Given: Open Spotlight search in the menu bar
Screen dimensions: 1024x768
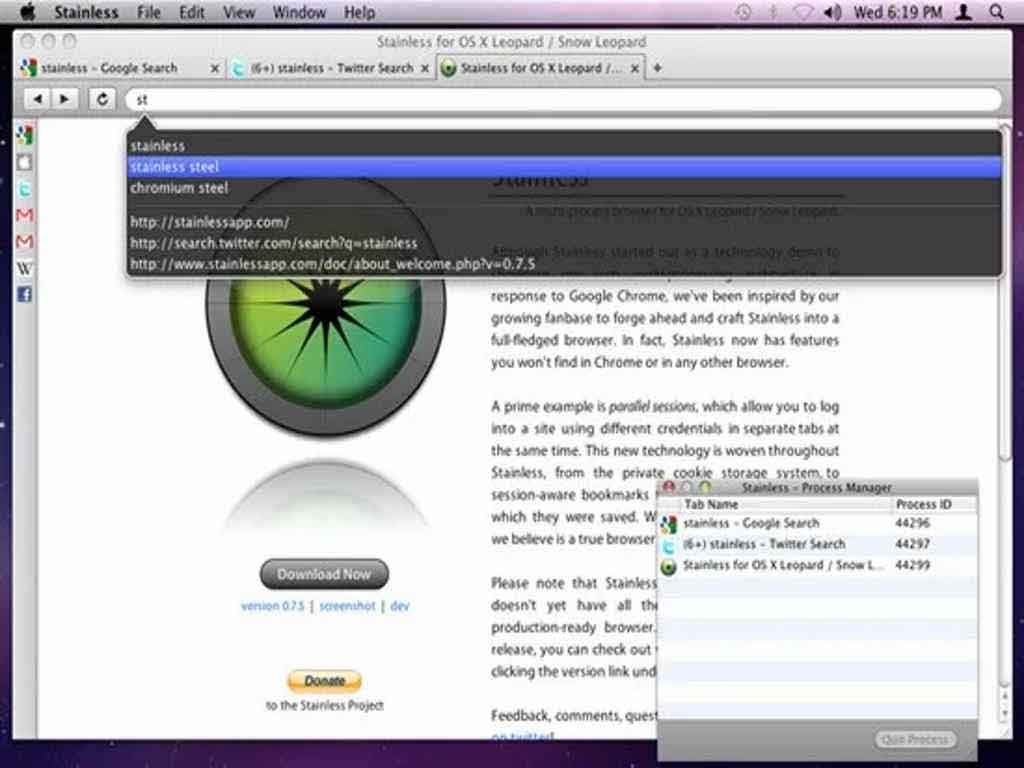Looking at the screenshot, I should [x=997, y=12].
